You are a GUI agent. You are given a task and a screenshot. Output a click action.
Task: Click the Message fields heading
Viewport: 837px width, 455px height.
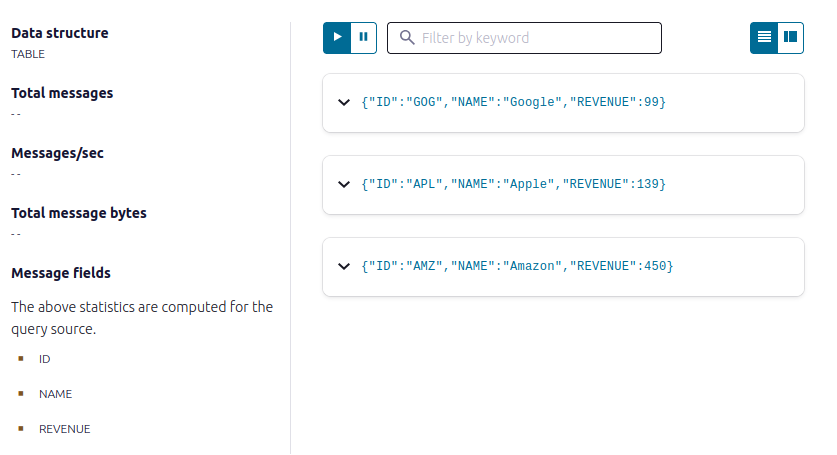pyautogui.click(x=61, y=273)
